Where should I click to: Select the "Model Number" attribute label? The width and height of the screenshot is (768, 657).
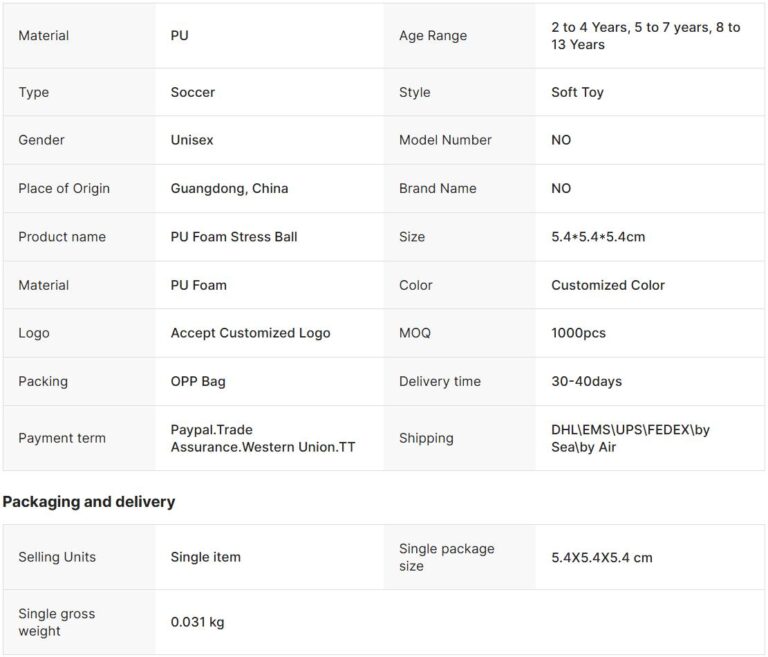click(x=445, y=140)
